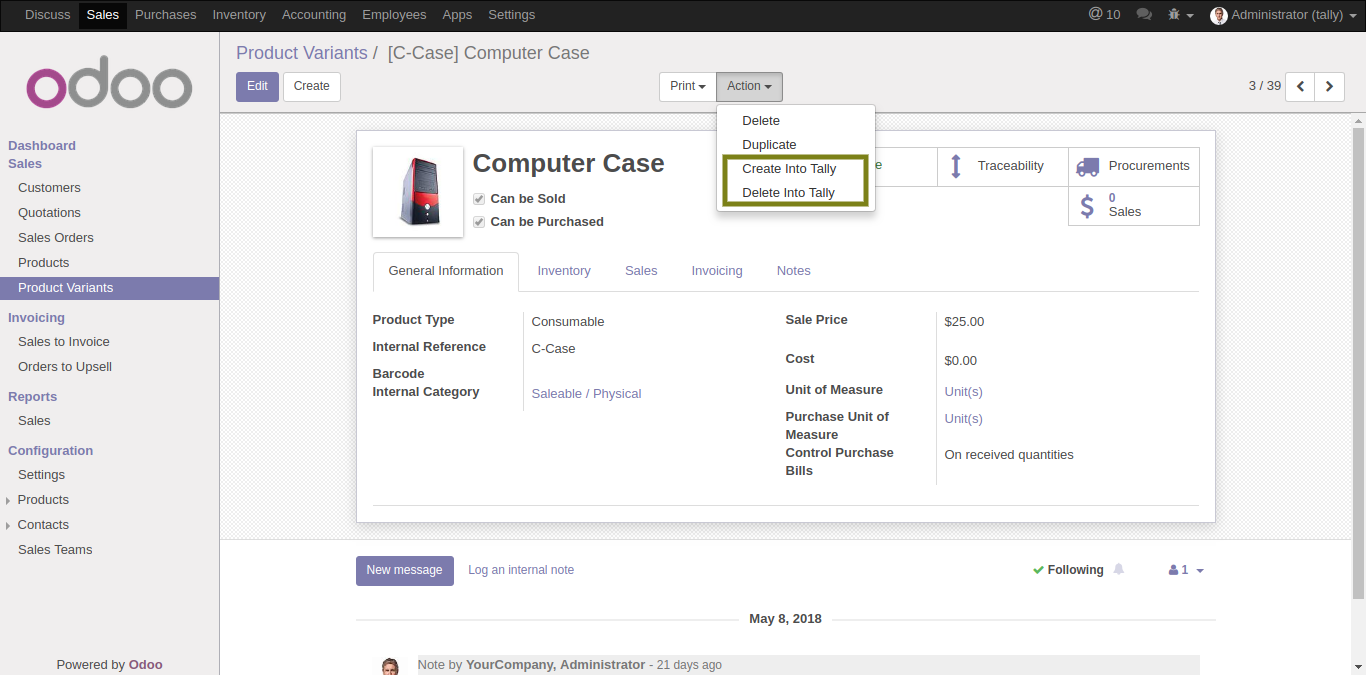This screenshot has height=675, width=1366.
Task: Open Customers in the sidebar
Action: [x=49, y=188]
